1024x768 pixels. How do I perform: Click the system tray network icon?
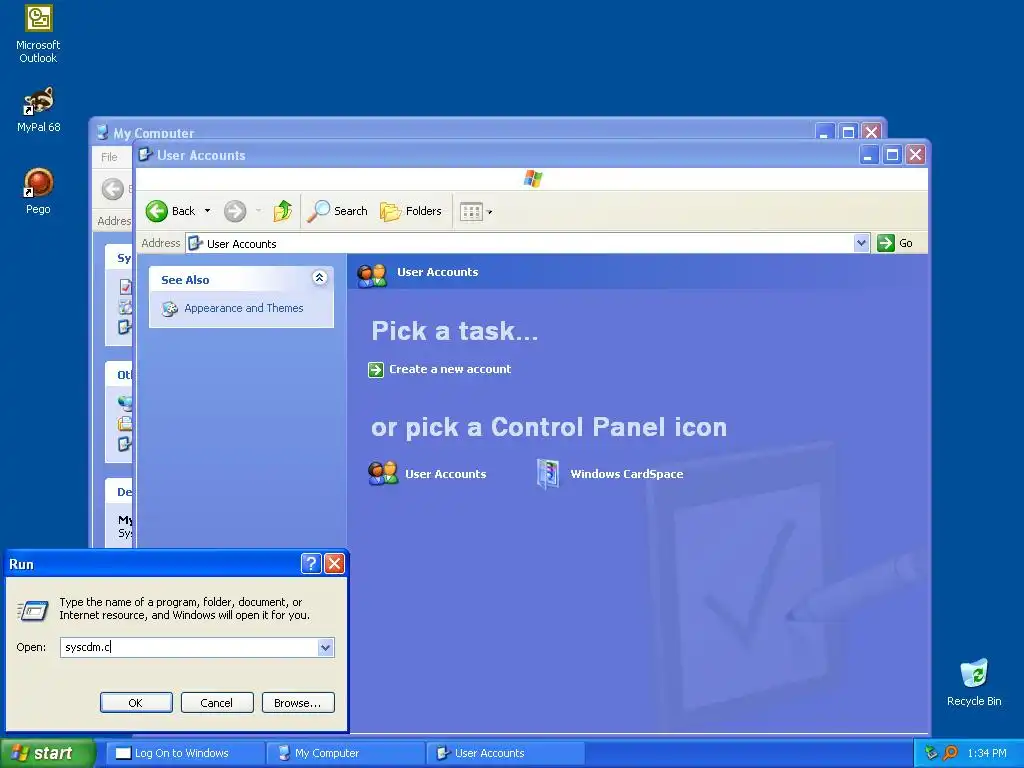pos(931,753)
